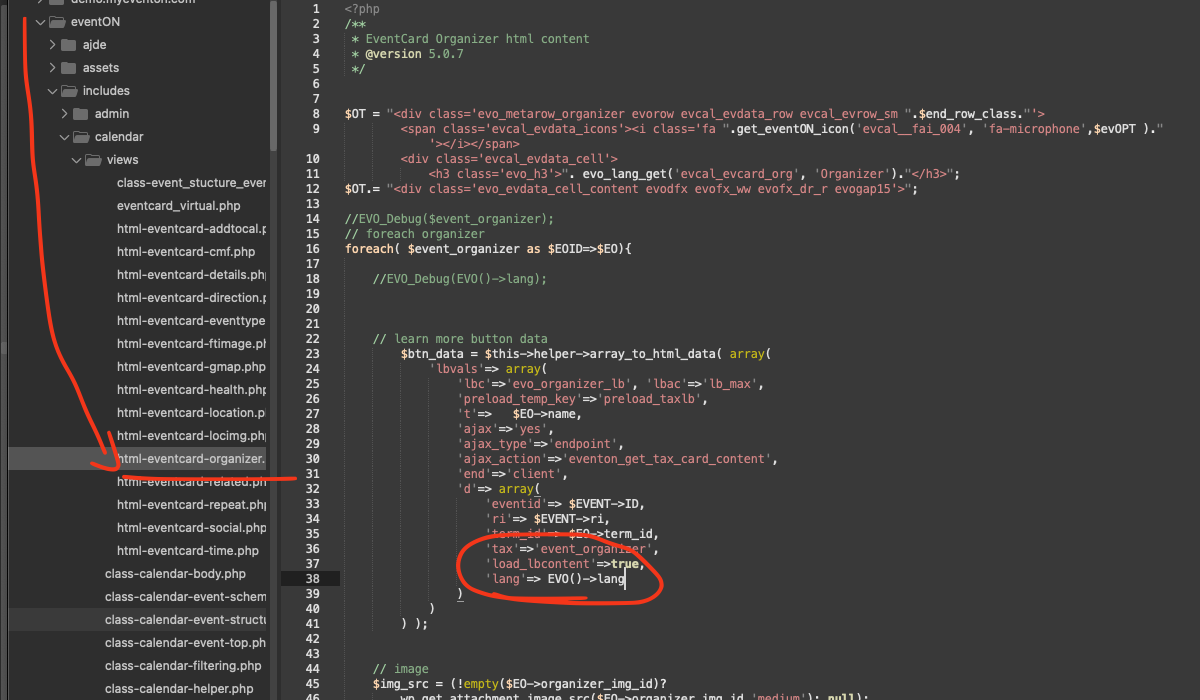This screenshot has width=1200, height=700.
Task: Open eventcard_virtual.php in the sidebar
Action: point(178,206)
